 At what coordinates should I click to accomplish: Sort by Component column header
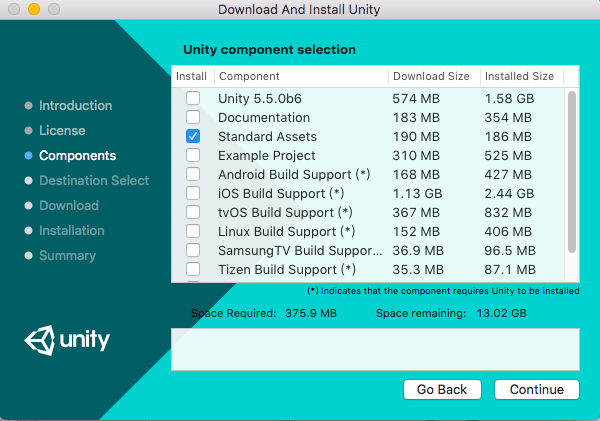pos(300,76)
